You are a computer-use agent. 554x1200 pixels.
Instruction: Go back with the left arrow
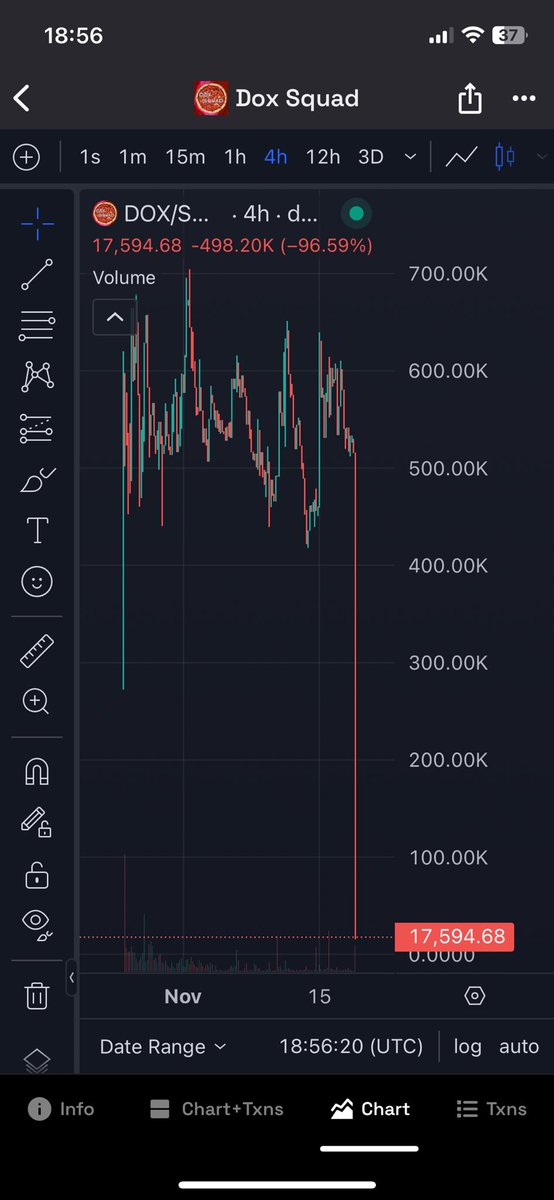point(22,98)
